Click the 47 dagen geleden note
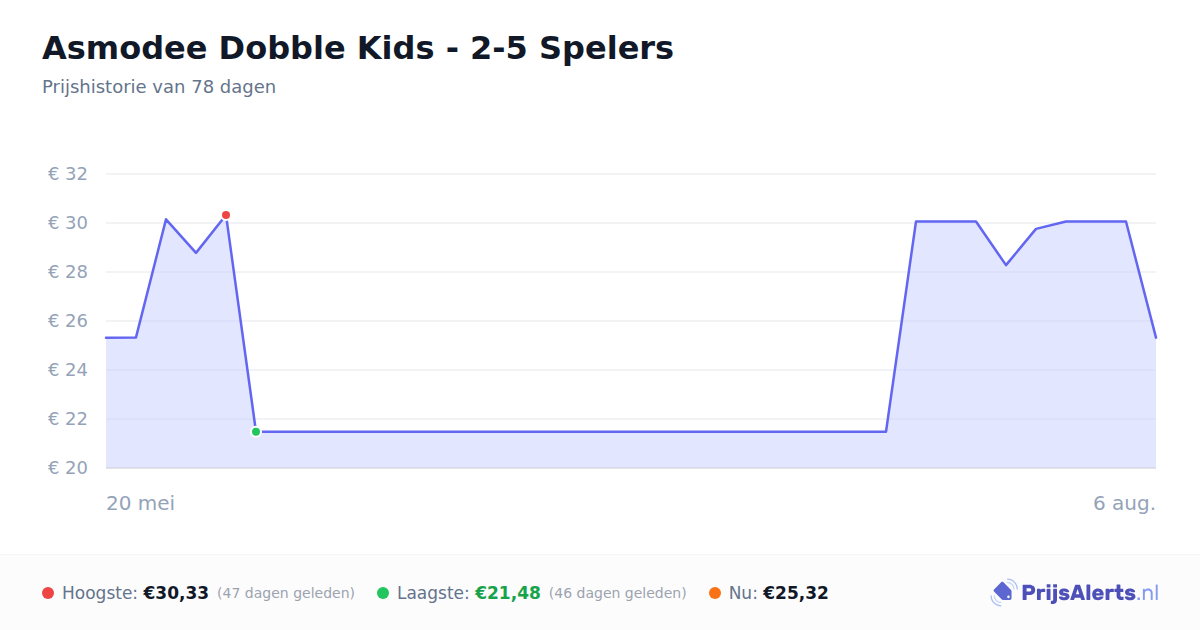1200x630 pixels. point(286,593)
